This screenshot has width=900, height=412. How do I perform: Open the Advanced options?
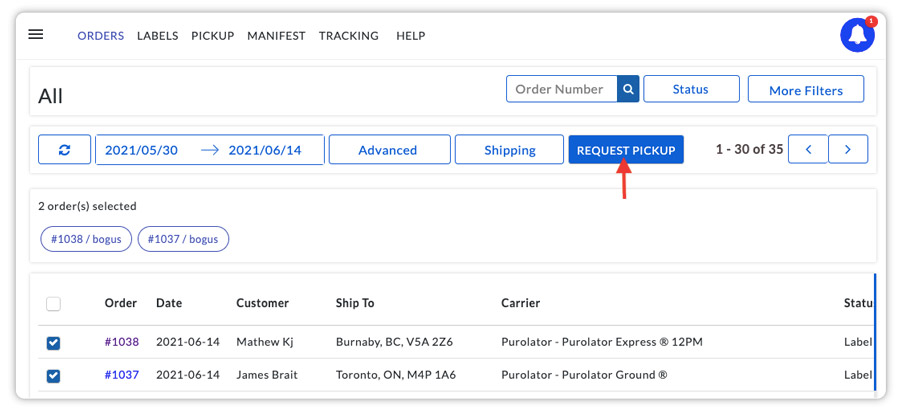pyautogui.click(x=390, y=150)
